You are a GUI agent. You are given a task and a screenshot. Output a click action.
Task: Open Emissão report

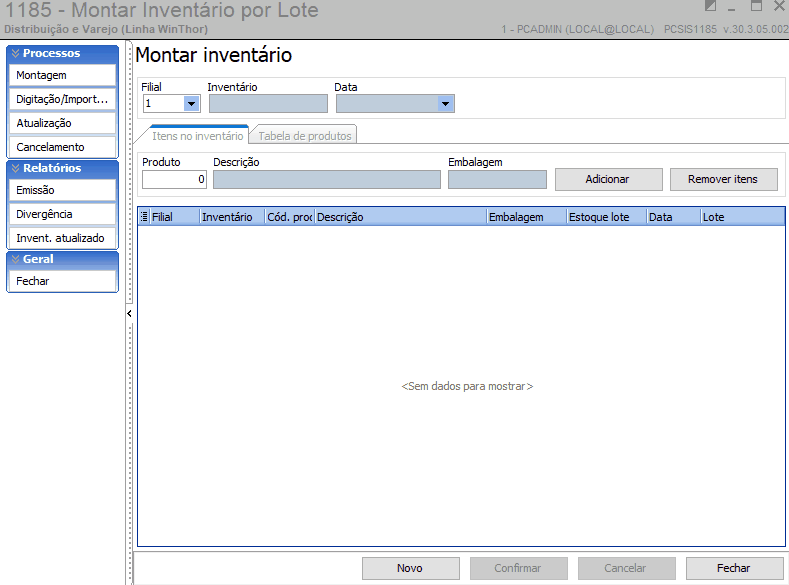[62, 190]
